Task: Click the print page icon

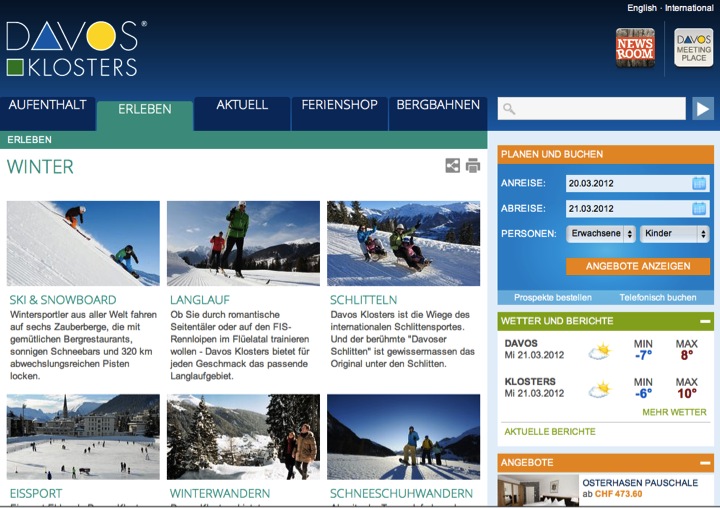Action: point(473,165)
